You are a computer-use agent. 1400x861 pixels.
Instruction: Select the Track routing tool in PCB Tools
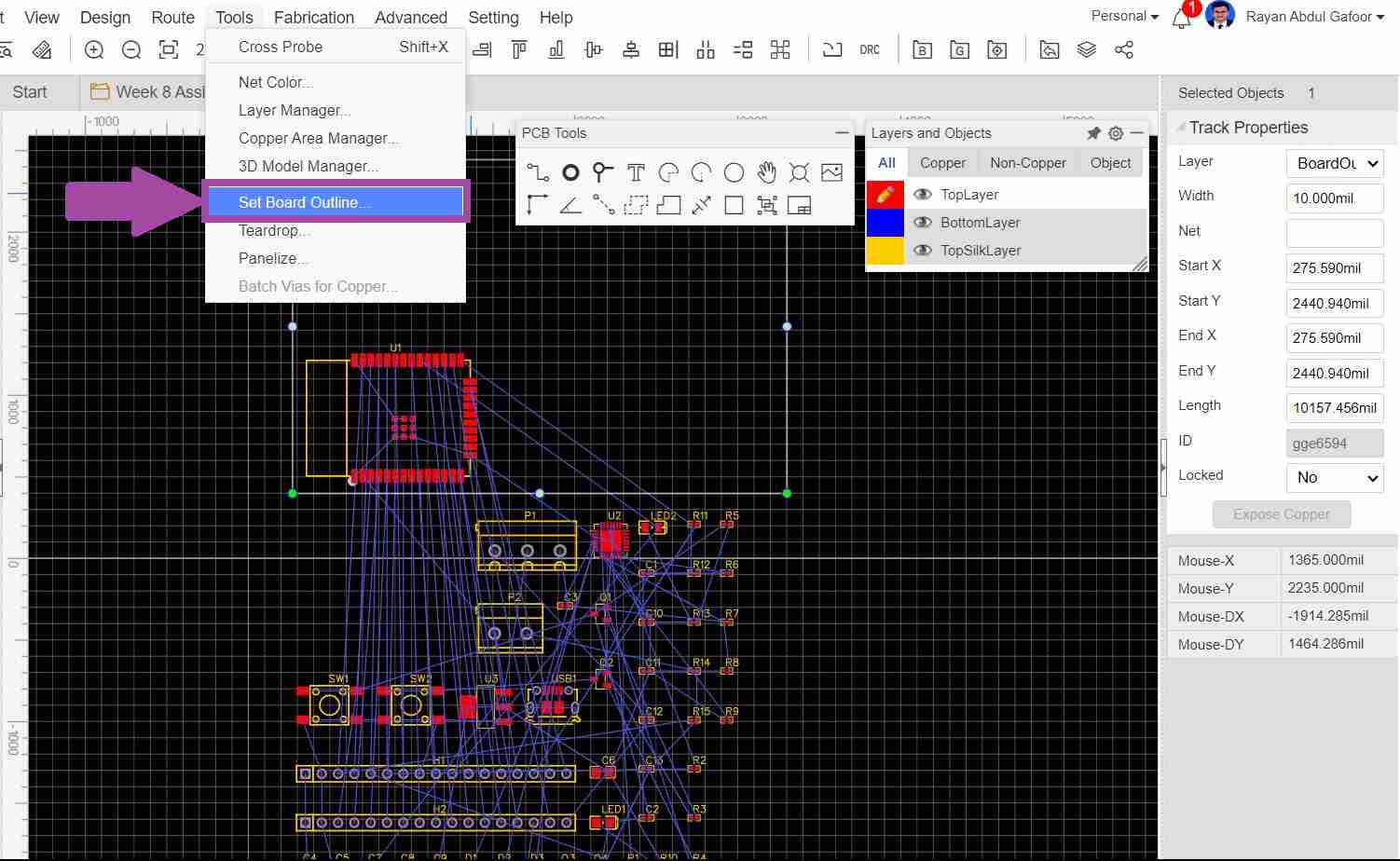(538, 172)
